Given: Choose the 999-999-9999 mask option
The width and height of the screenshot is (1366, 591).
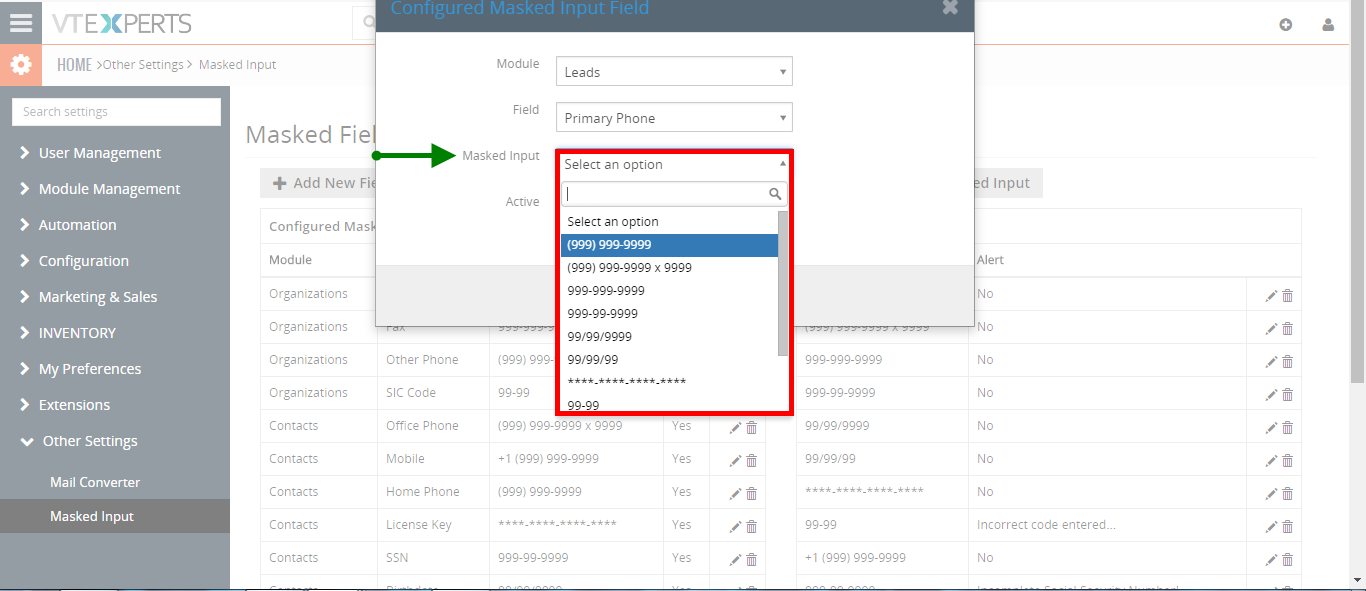Looking at the screenshot, I should pyautogui.click(x=669, y=291).
